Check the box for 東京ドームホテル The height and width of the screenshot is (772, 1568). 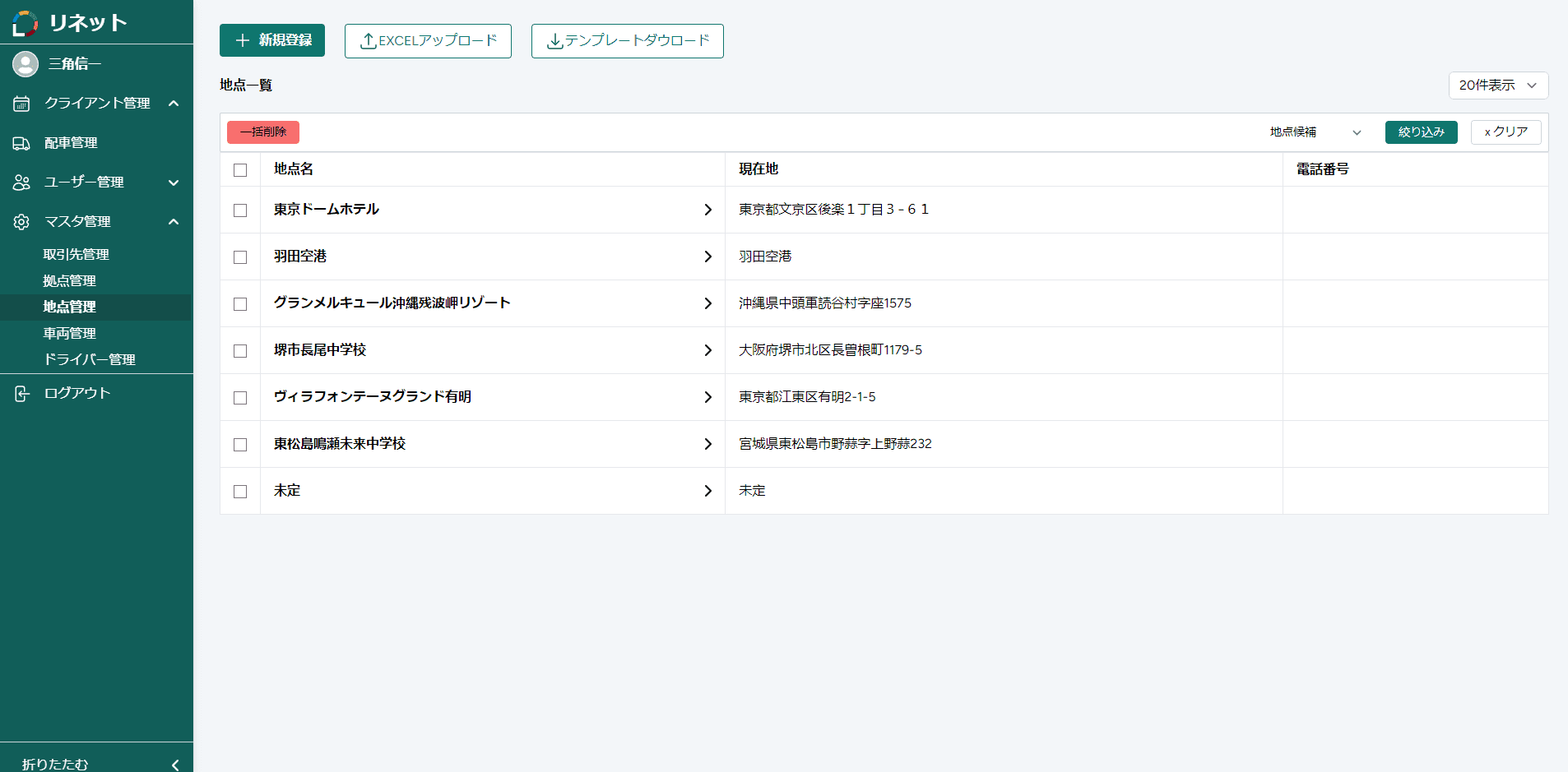point(240,210)
